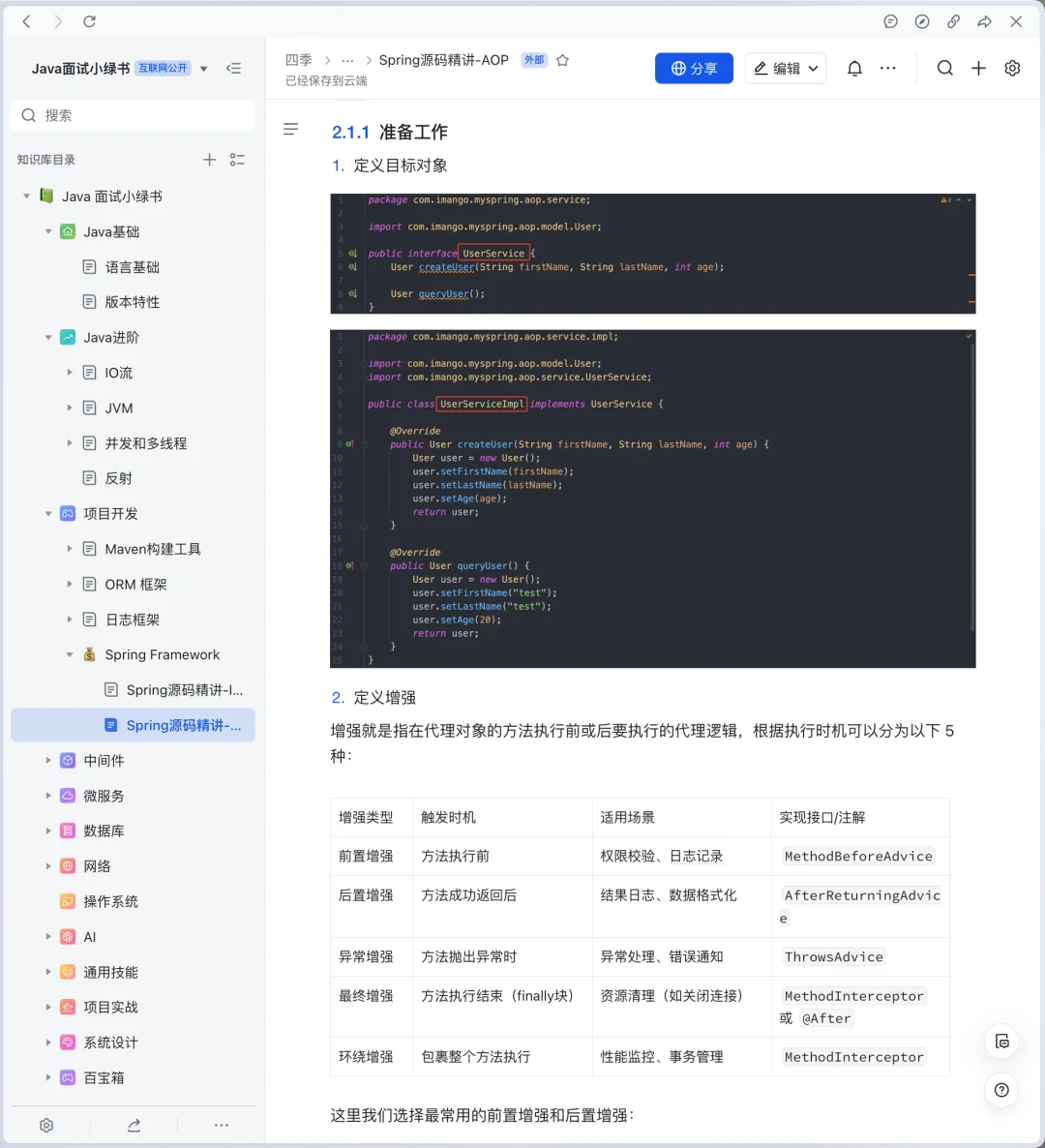
Task: Open the top-right overflow ... menu
Action: (x=888, y=68)
